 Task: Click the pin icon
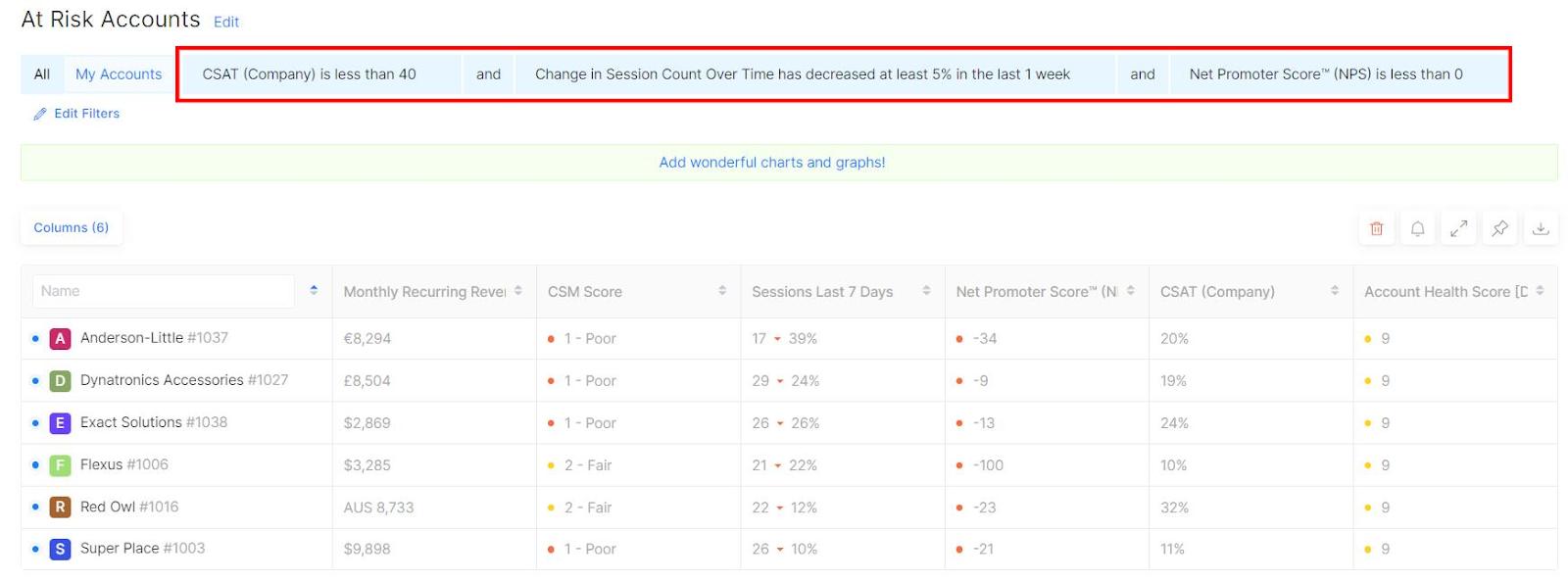[1499, 228]
